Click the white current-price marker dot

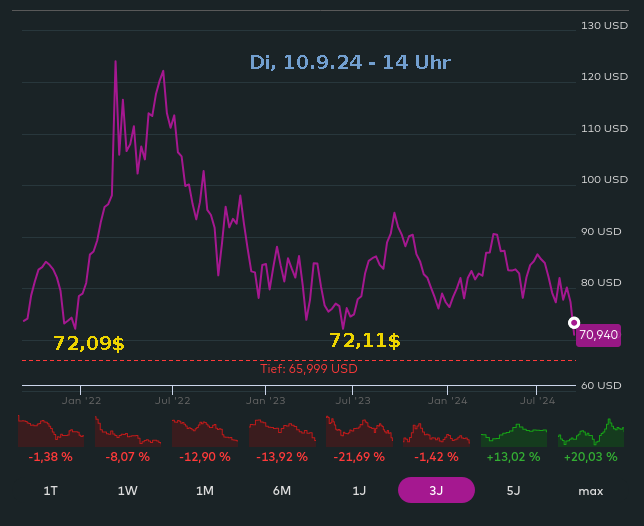[x=574, y=323]
